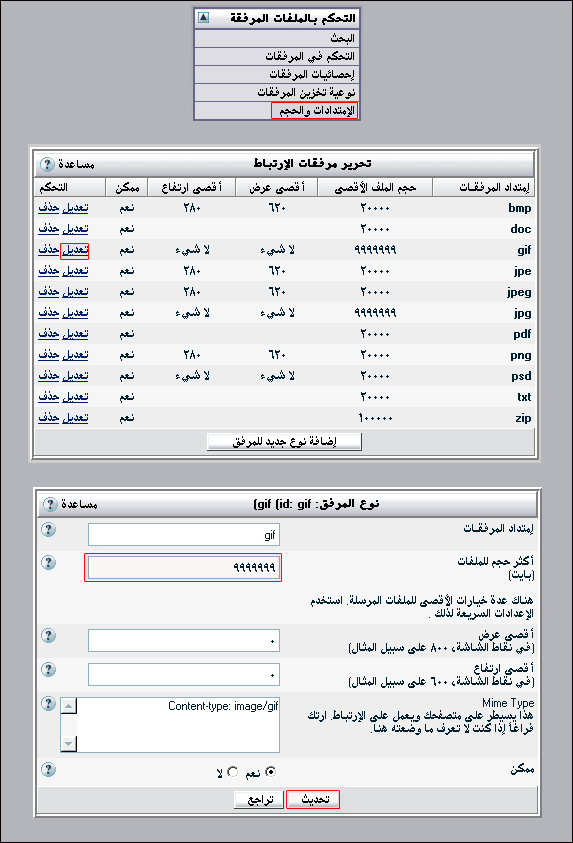Click تعديل link for zip row

coord(75,417)
